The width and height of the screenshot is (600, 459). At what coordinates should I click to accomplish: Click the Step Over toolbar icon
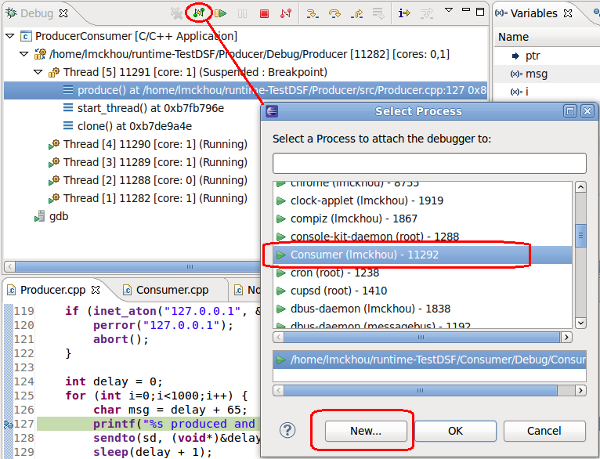point(335,14)
